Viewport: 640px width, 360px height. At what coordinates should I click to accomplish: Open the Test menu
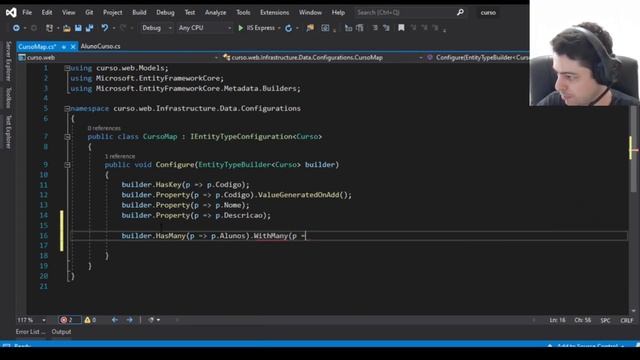tap(190, 12)
